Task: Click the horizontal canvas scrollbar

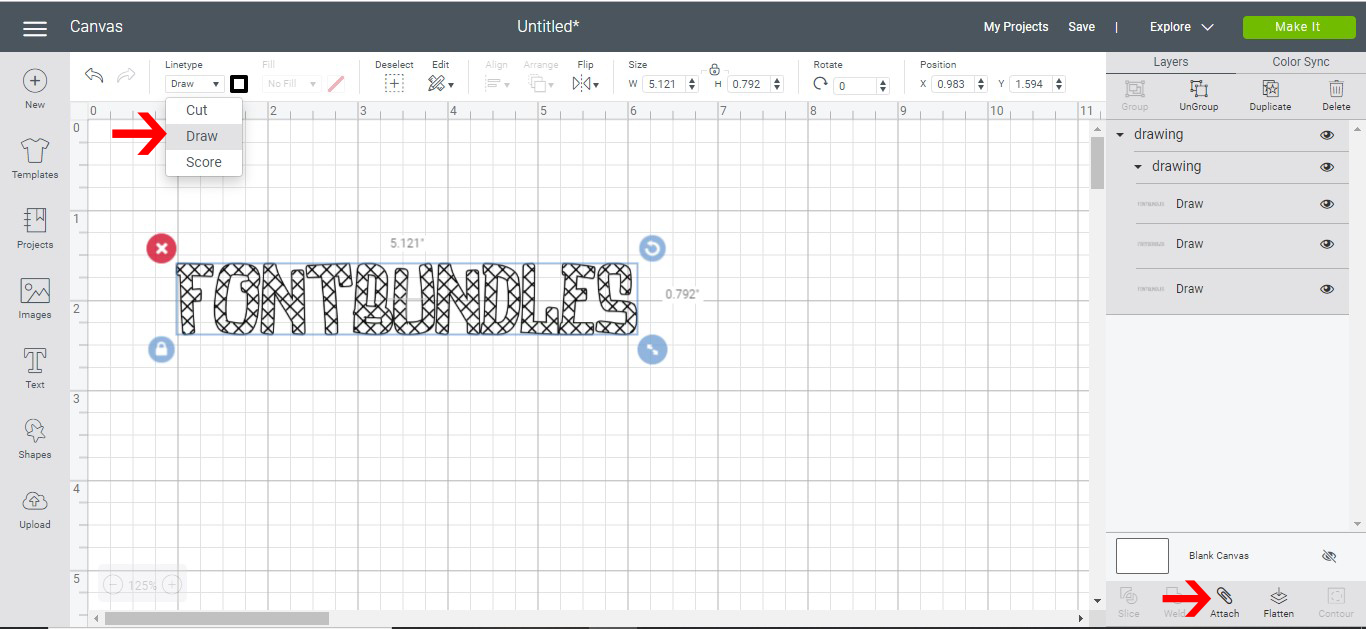Action: tap(217, 619)
